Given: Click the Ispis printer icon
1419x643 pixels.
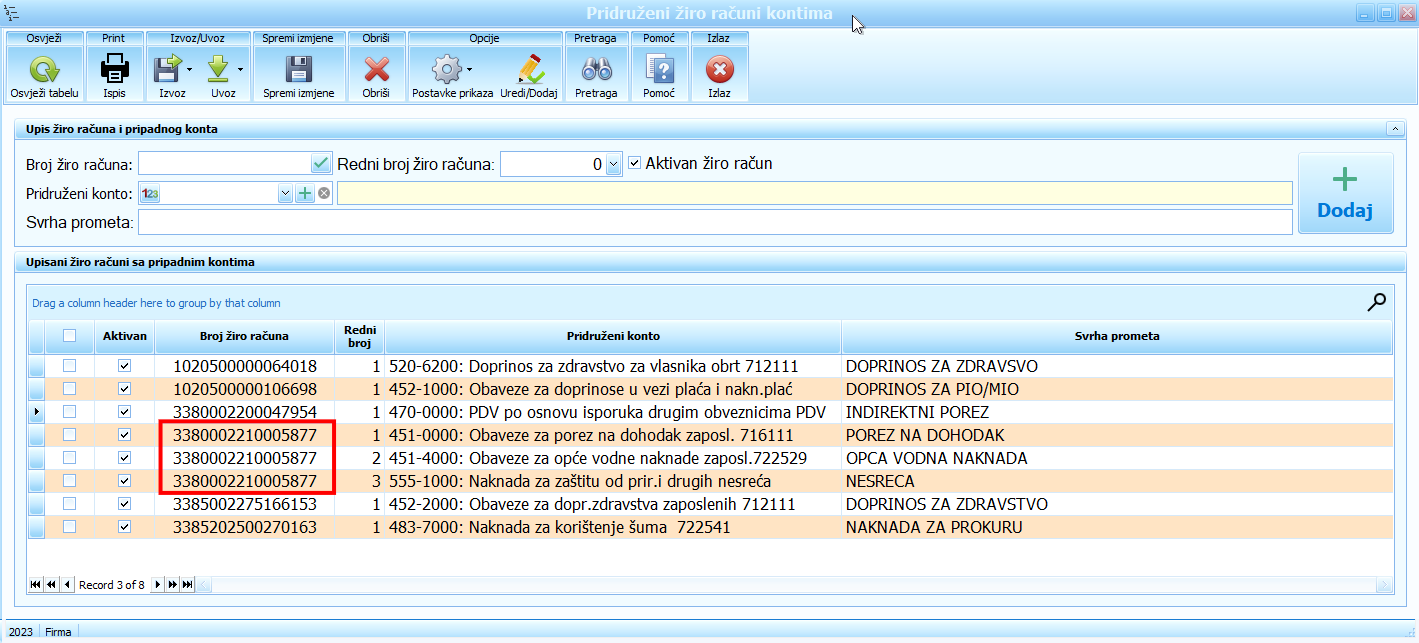Looking at the screenshot, I should point(114,69).
